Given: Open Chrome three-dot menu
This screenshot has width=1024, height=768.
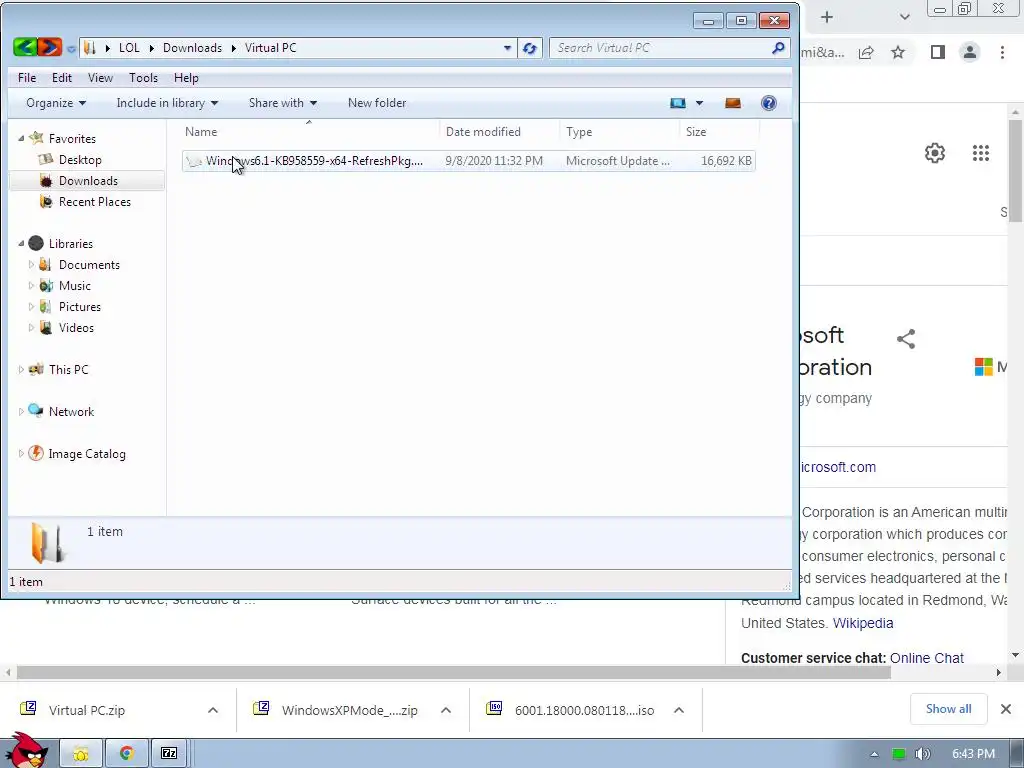Looking at the screenshot, I should point(1002,52).
